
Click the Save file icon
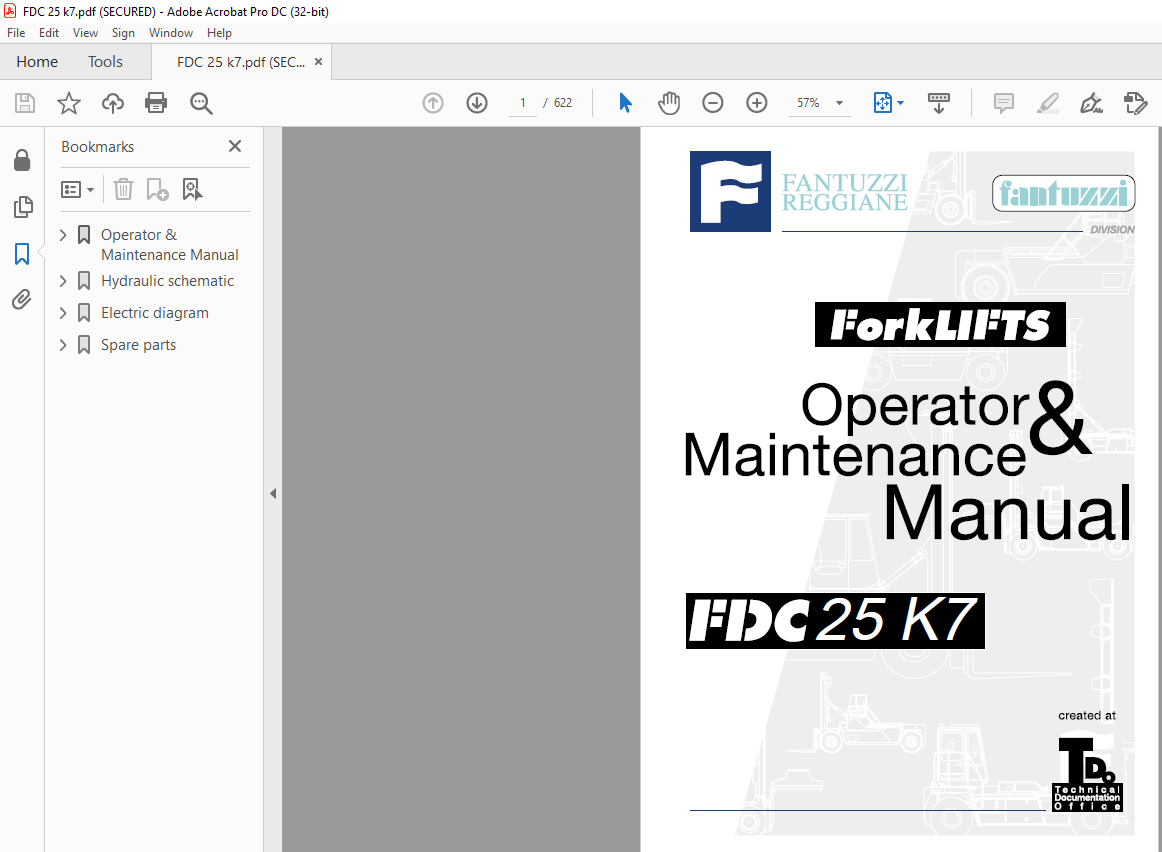pos(25,103)
